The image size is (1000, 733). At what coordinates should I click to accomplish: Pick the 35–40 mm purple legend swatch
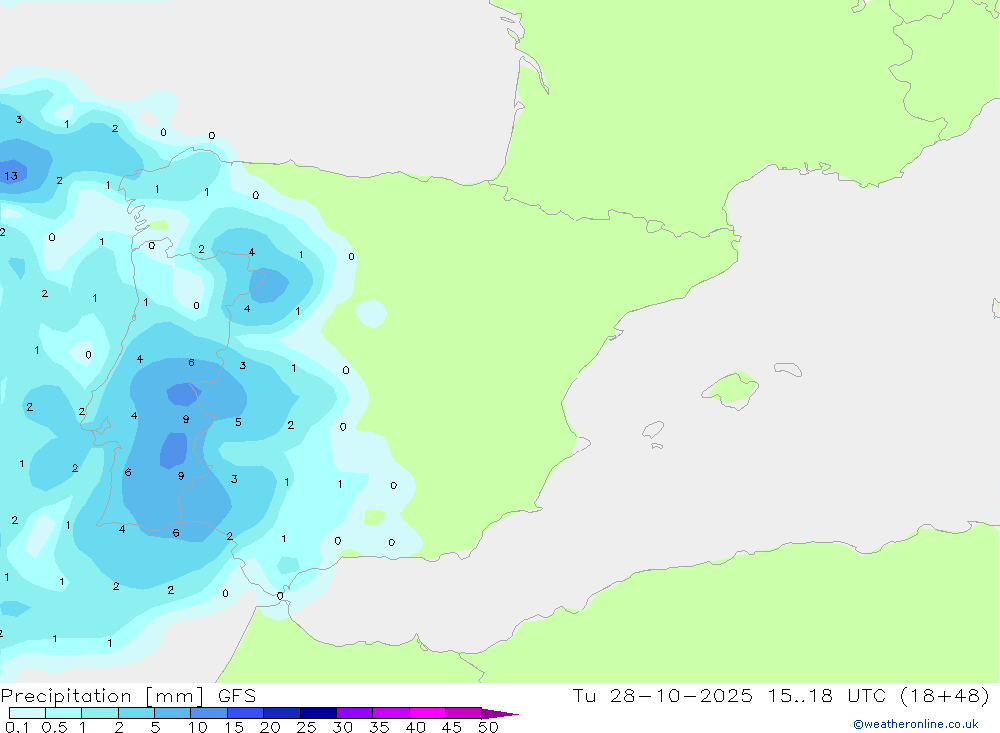coord(391,713)
